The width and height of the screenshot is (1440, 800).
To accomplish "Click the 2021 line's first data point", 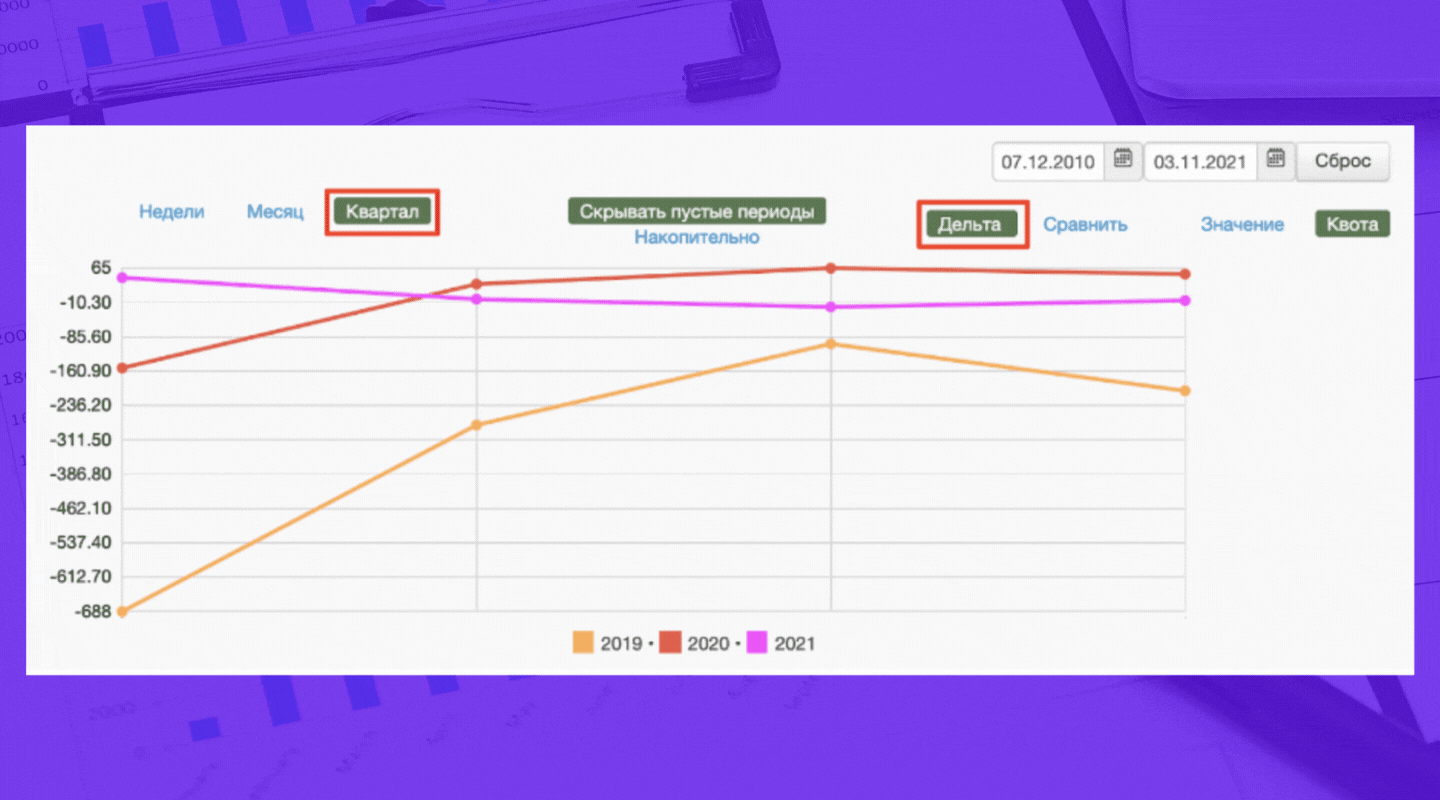I will coord(122,277).
